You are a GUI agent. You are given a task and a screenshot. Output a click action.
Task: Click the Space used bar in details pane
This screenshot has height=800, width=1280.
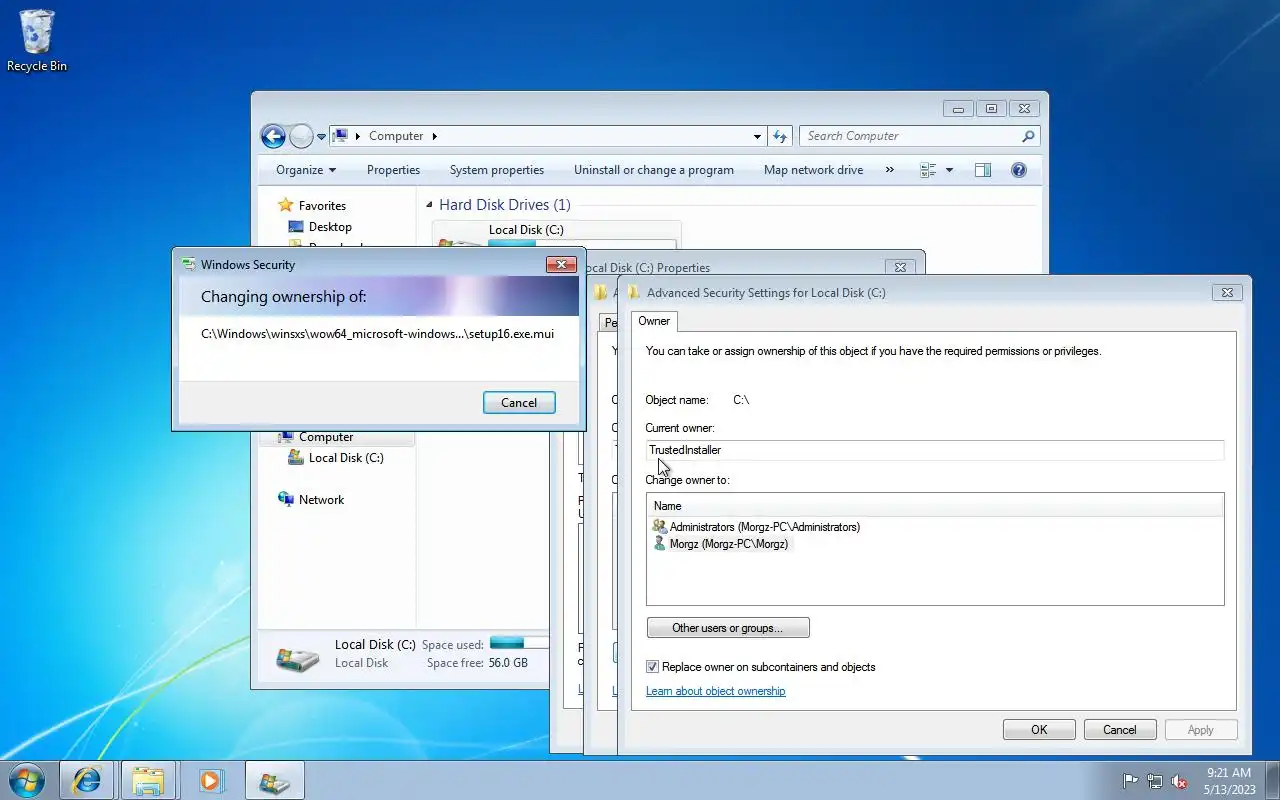tap(519, 643)
